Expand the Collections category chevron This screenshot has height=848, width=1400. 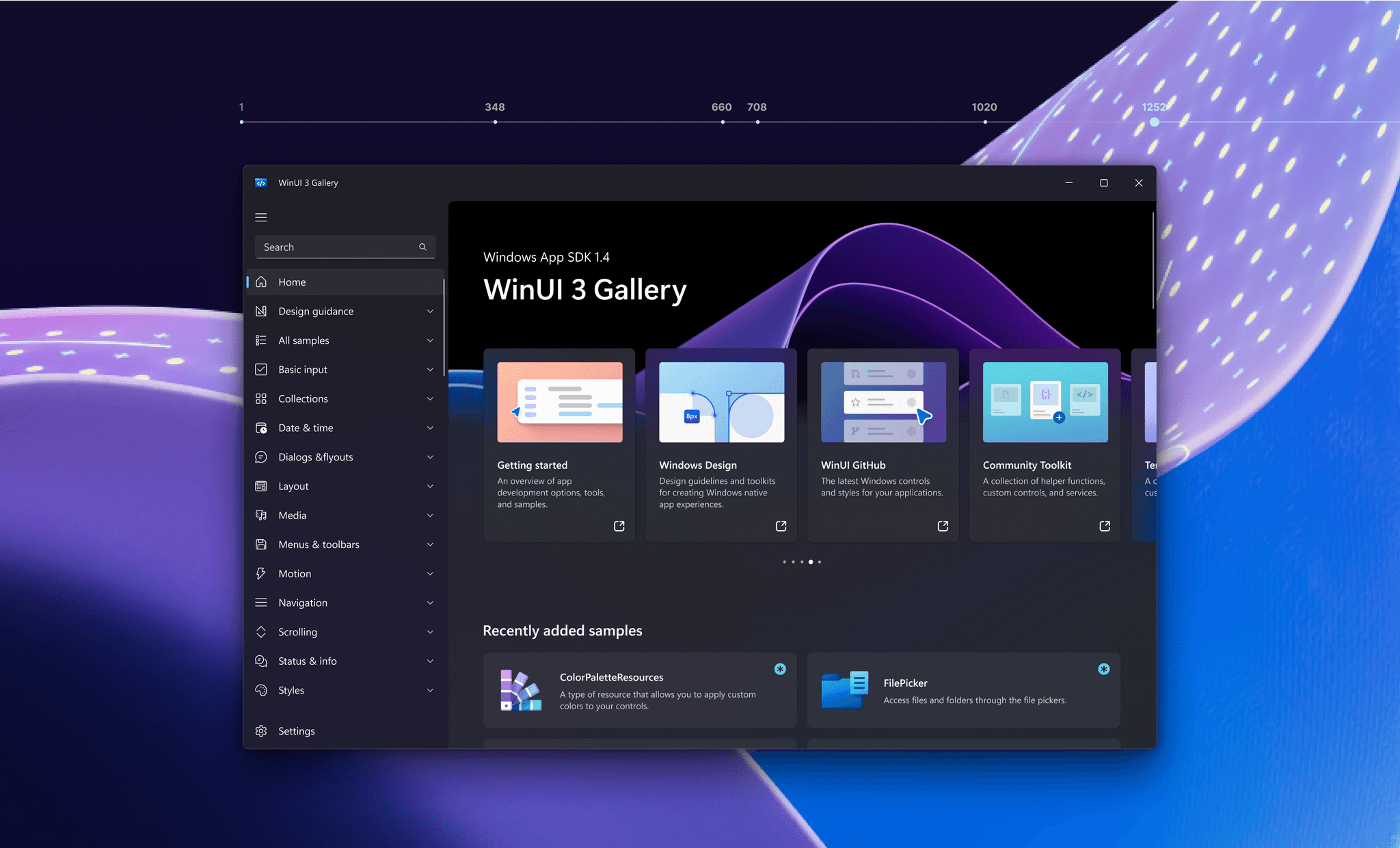(430, 399)
